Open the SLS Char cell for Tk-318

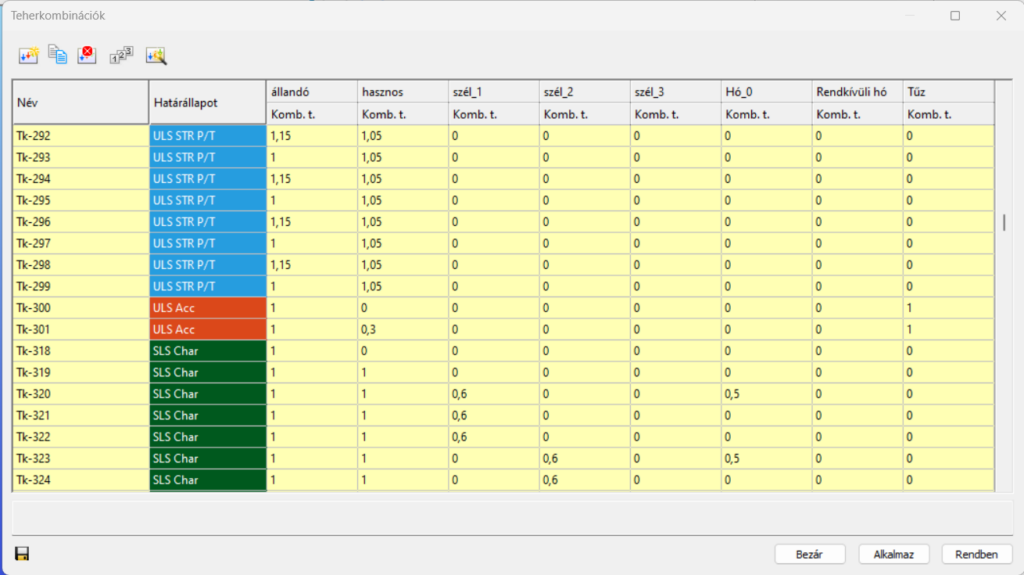coord(207,351)
